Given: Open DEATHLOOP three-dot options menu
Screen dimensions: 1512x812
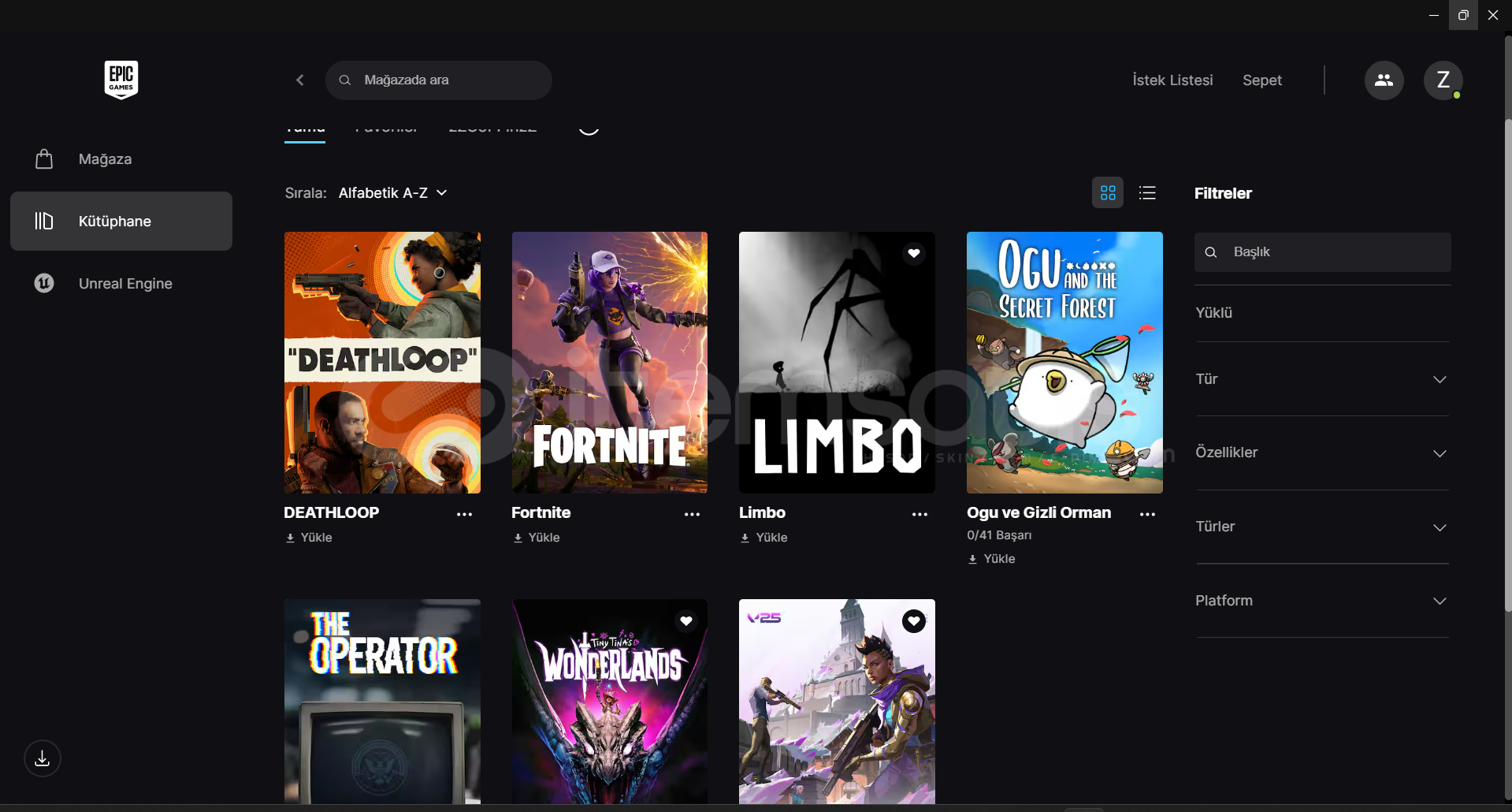Looking at the screenshot, I should [464, 514].
